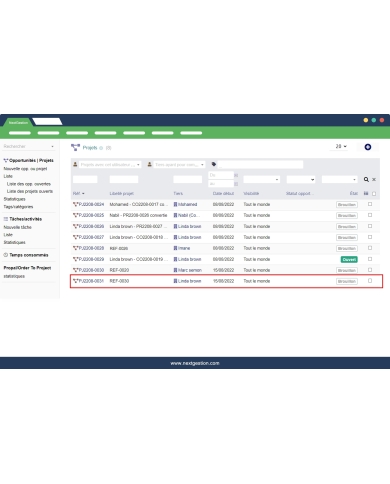Click the round add-project plus button

point(368,147)
